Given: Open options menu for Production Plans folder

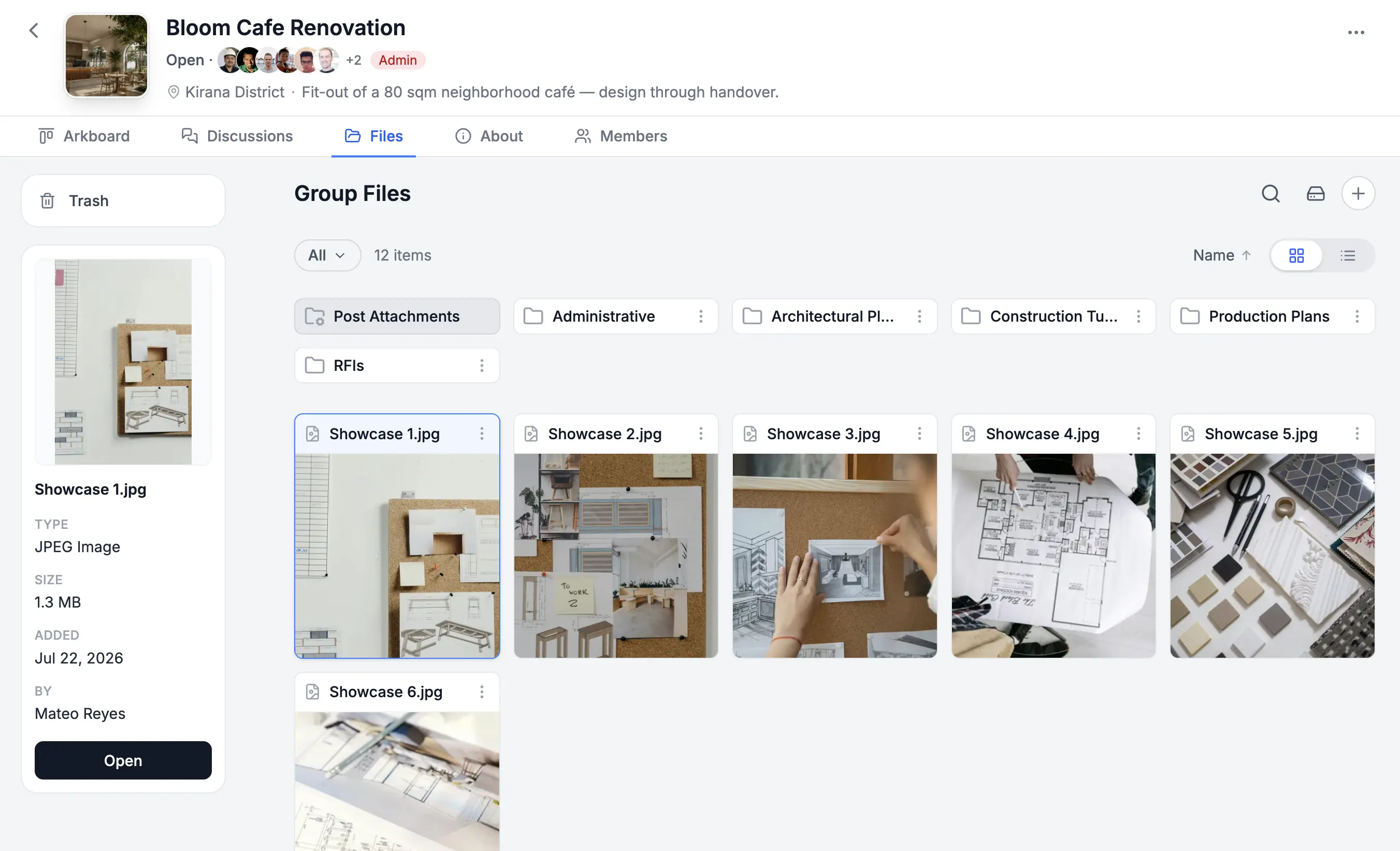Looking at the screenshot, I should (1357, 316).
